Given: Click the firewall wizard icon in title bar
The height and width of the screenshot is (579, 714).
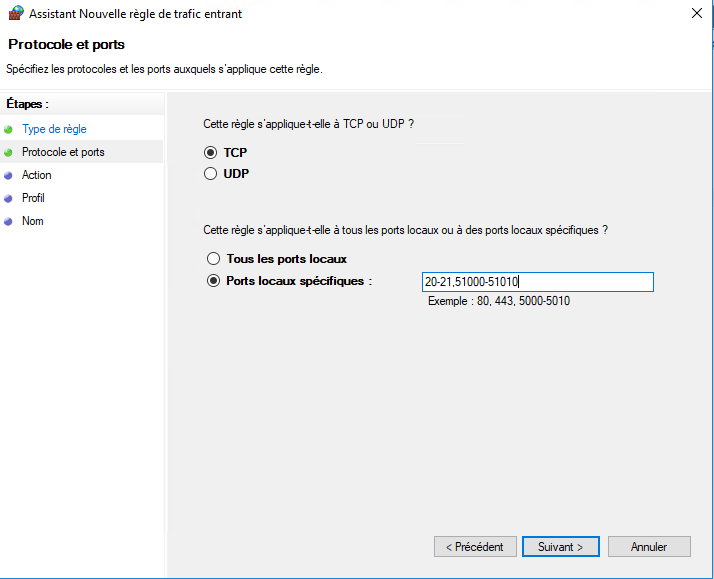Looking at the screenshot, I should pyautogui.click(x=16, y=13).
